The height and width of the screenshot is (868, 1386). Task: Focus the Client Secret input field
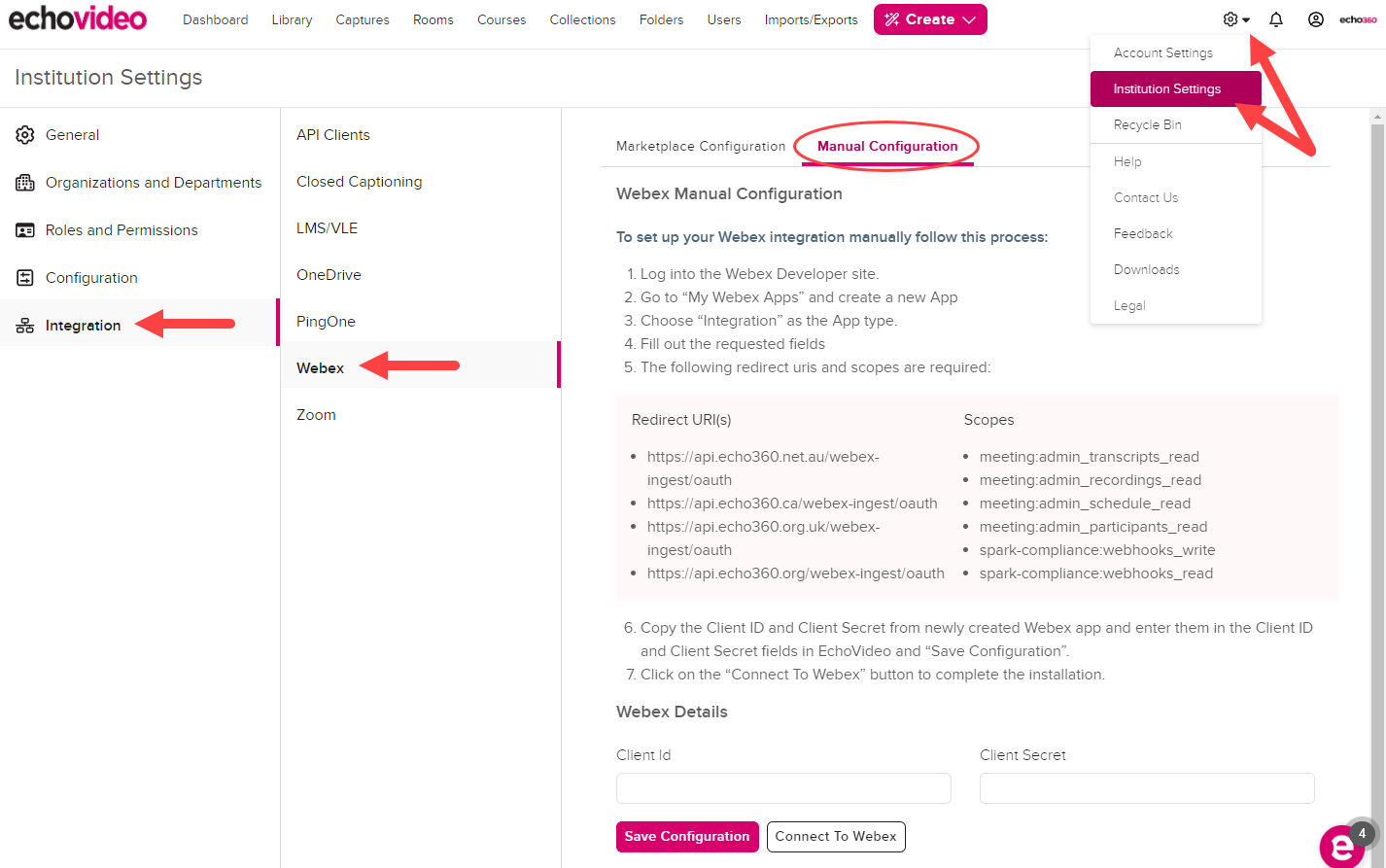[1146, 788]
